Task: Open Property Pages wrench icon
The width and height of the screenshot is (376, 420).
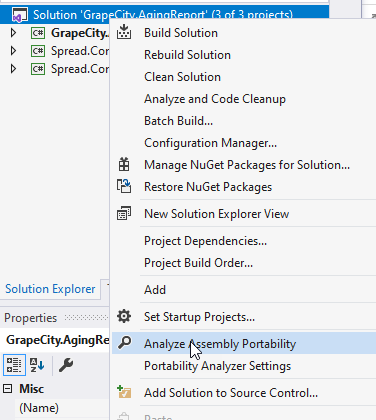Action: coord(66,365)
